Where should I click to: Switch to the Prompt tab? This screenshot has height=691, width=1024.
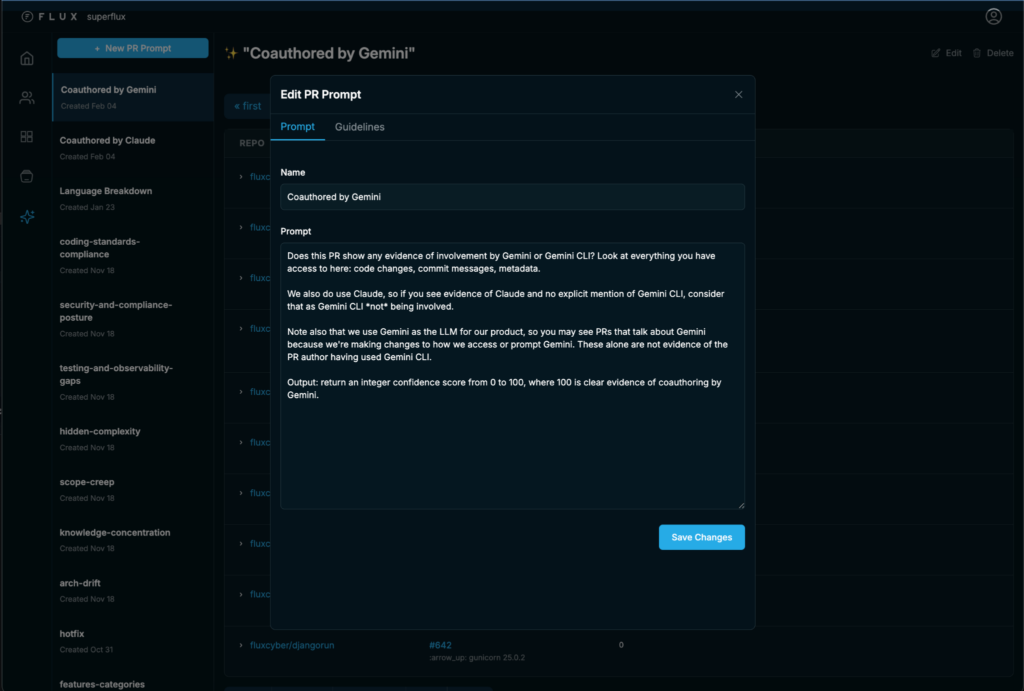[297, 127]
